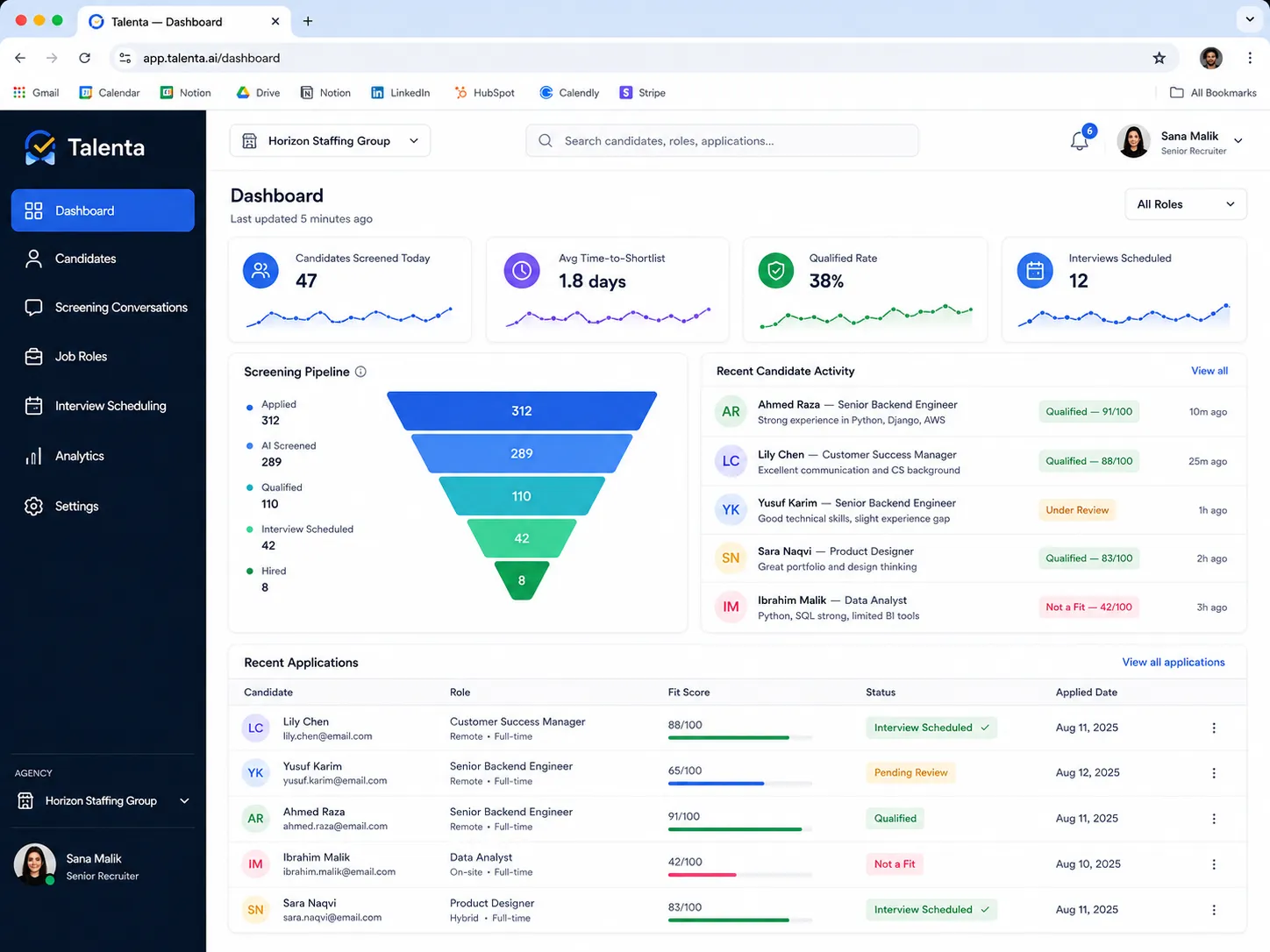Click the 312 Applied funnel segment
Screen dimensions: 1270x952
[x=522, y=411]
